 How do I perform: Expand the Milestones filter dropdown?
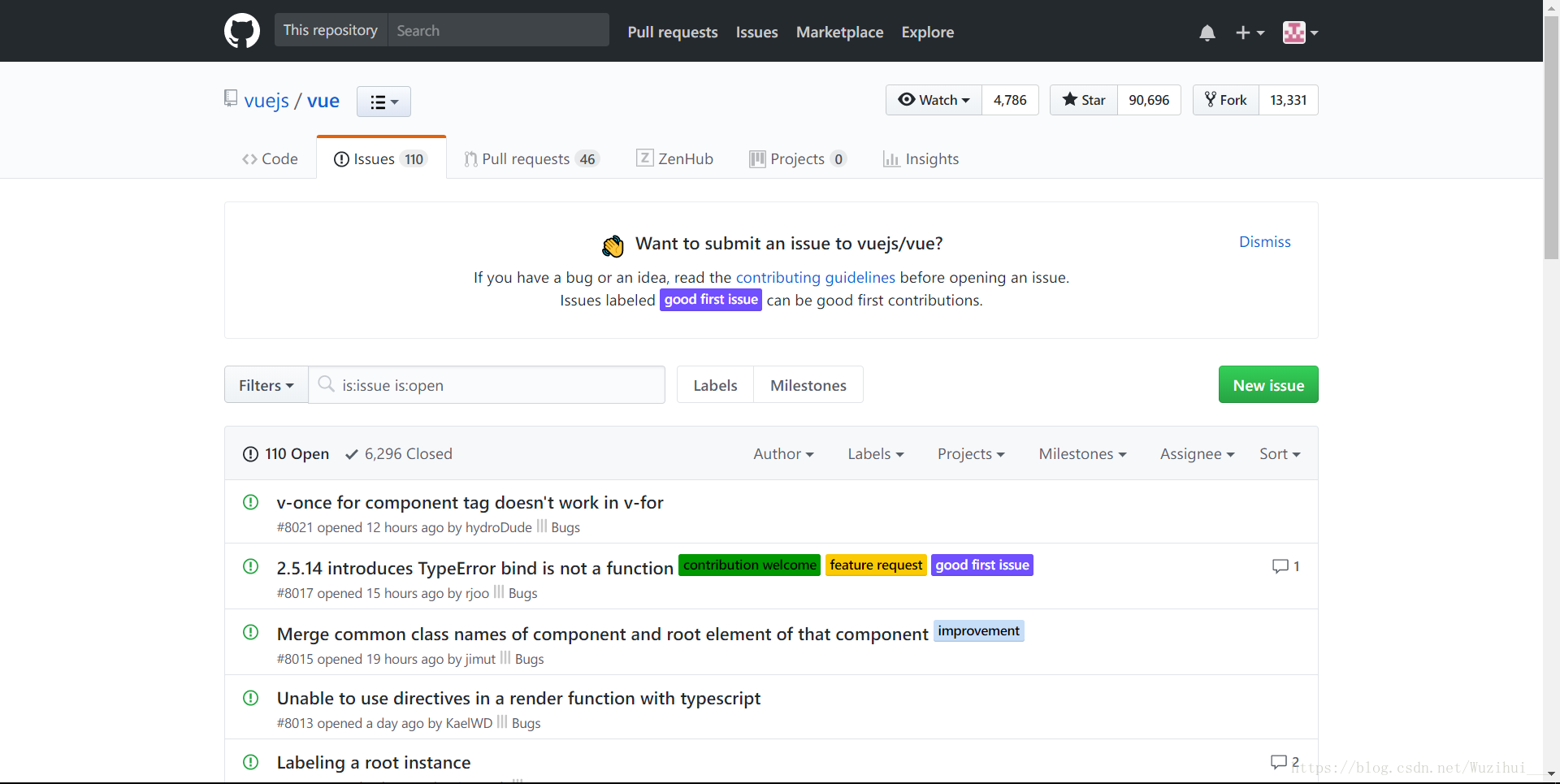click(1082, 453)
